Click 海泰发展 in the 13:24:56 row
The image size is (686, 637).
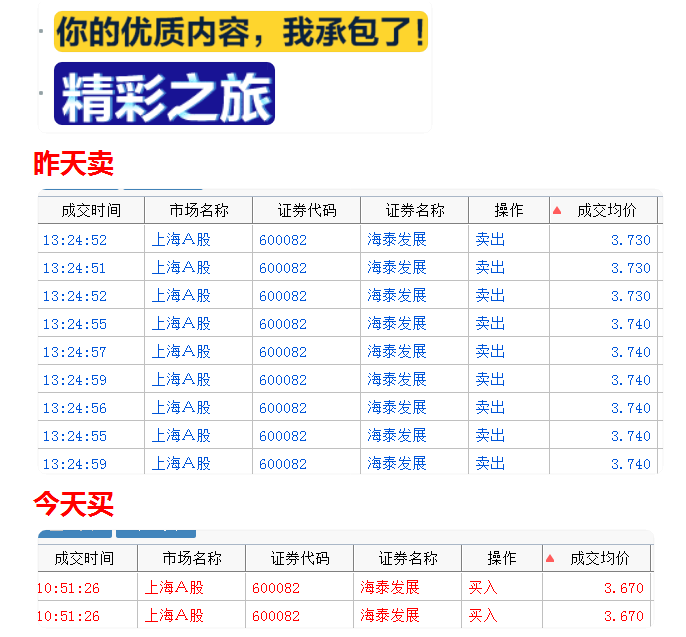point(397,407)
